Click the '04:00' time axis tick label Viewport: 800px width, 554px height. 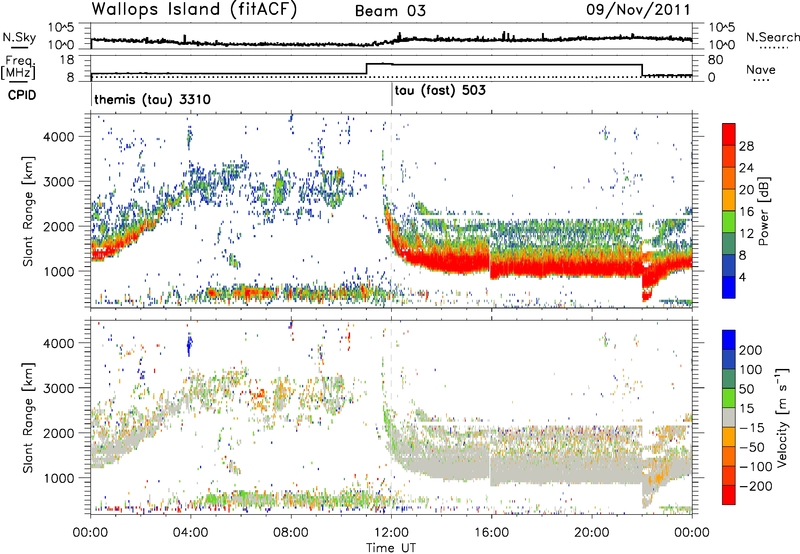click(x=190, y=533)
